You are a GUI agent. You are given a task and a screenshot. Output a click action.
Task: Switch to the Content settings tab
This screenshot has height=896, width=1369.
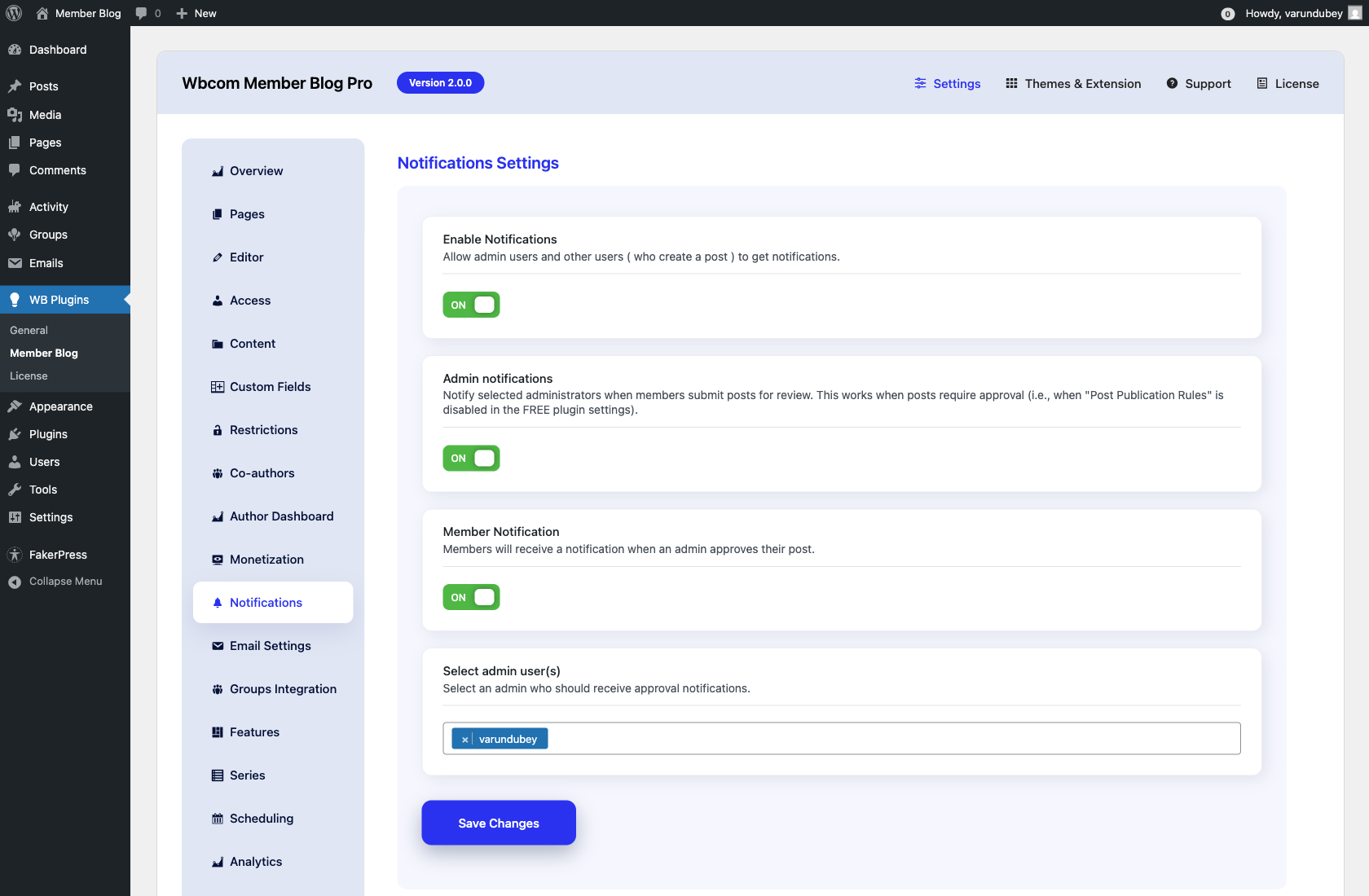(x=273, y=344)
